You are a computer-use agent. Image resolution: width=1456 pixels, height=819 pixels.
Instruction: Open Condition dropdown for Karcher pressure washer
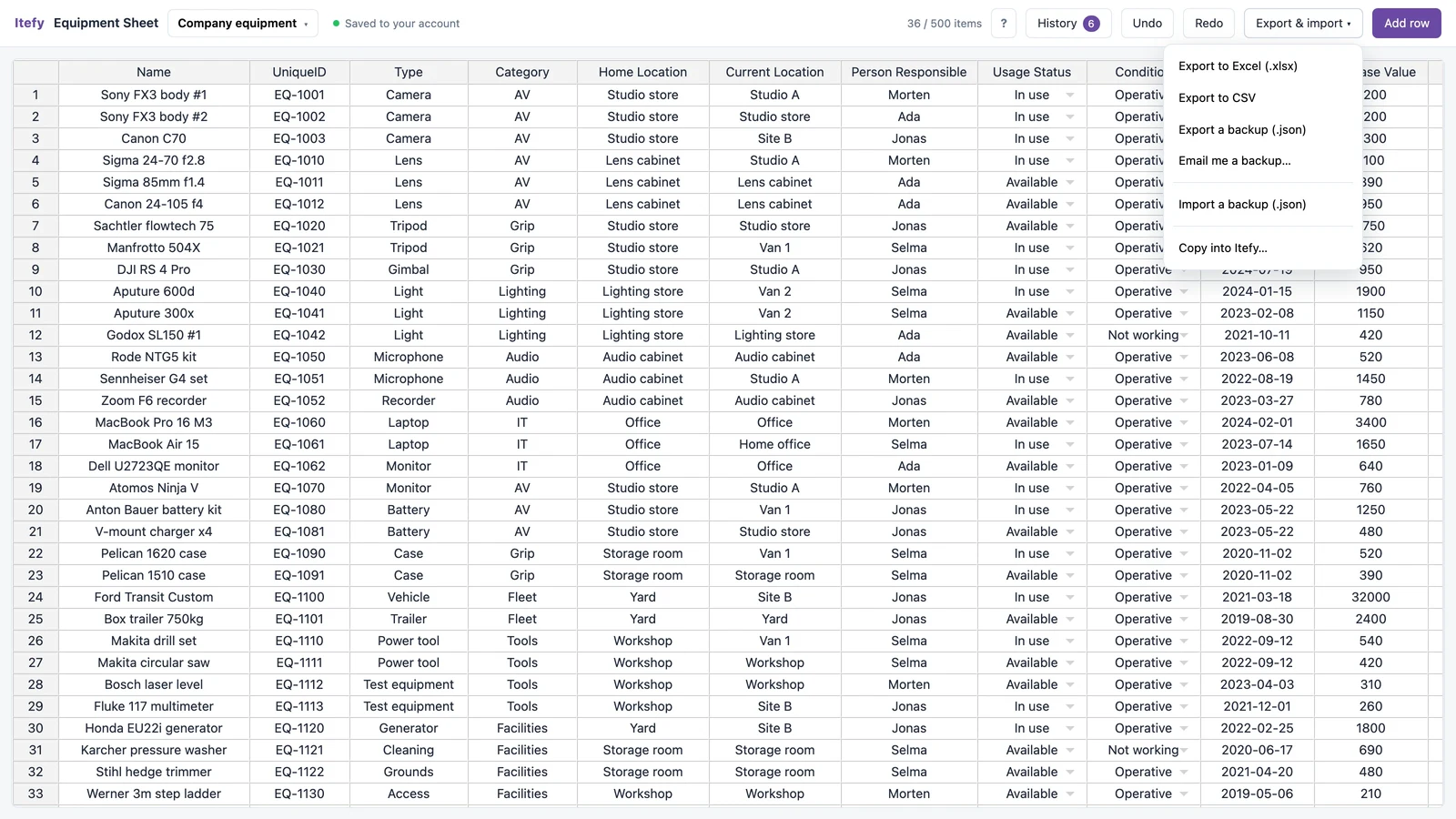[1184, 751]
